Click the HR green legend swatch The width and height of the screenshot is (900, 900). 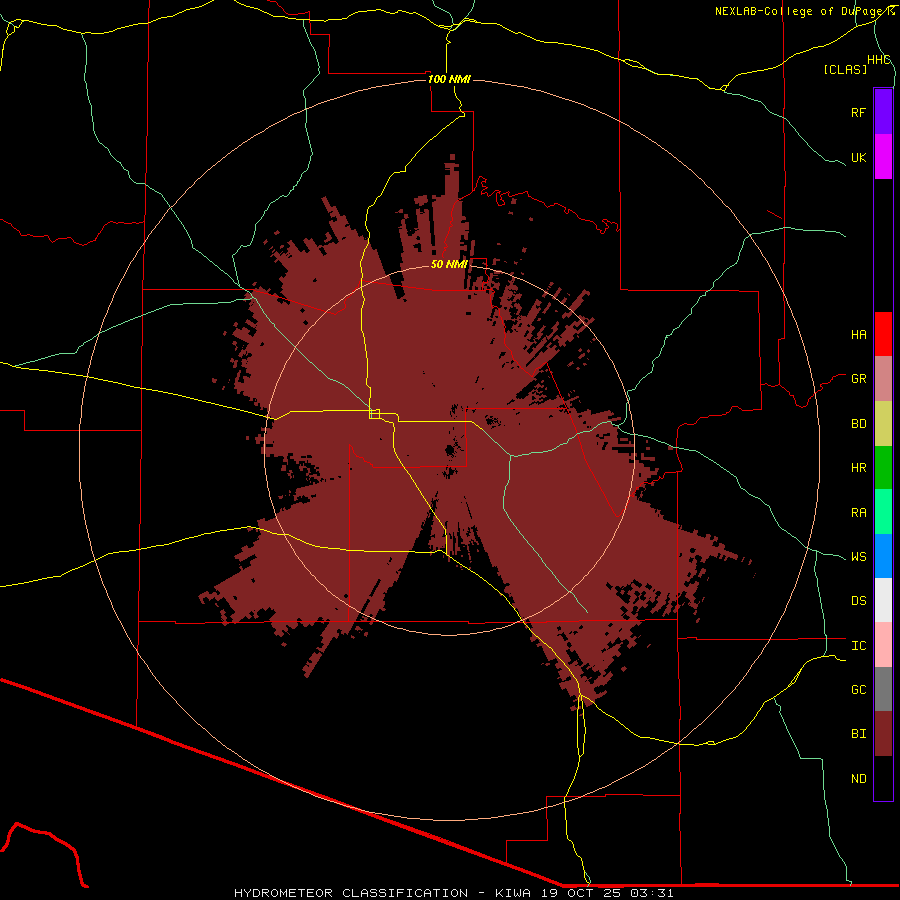pos(883,467)
